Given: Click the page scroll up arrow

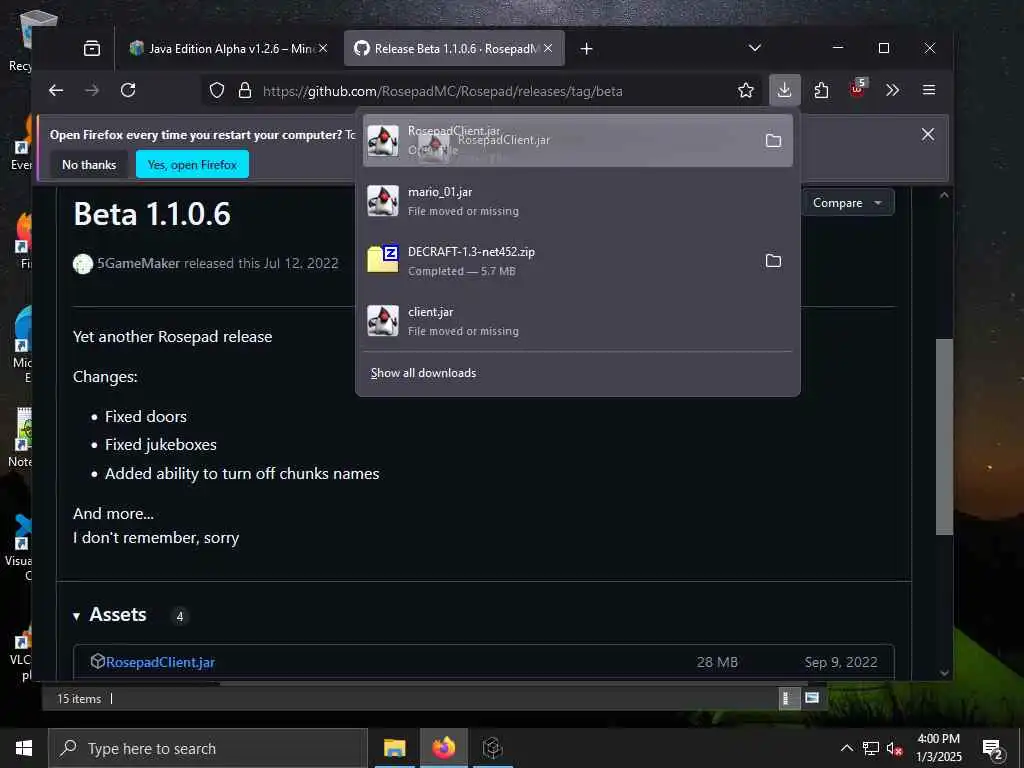Looking at the screenshot, I should pos(944,195).
